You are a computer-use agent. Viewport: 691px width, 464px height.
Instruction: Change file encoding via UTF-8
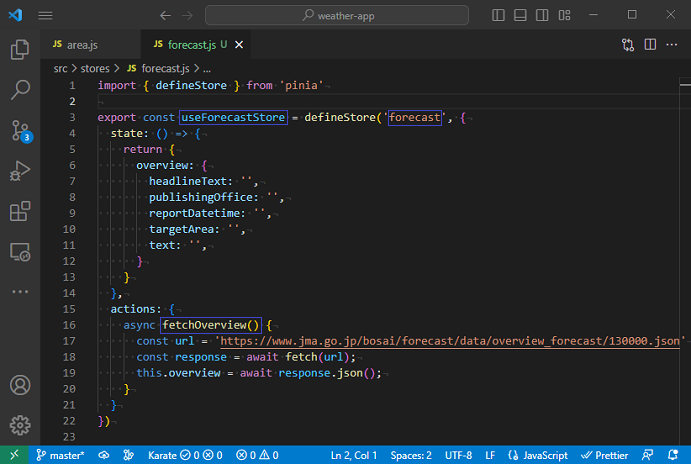click(458, 455)
